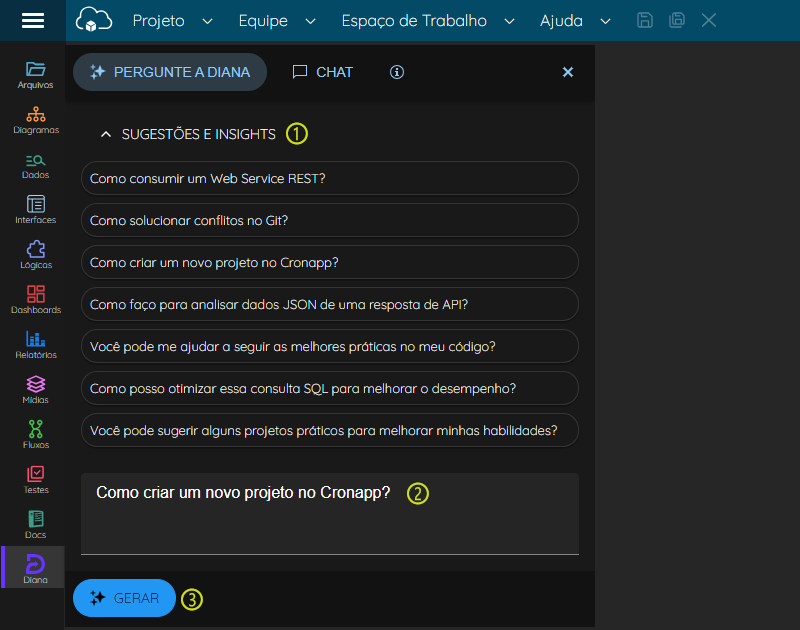The image size is (800, 630).
Task: Expand the Projeto dropdown arrow
Action: point(207,21)
